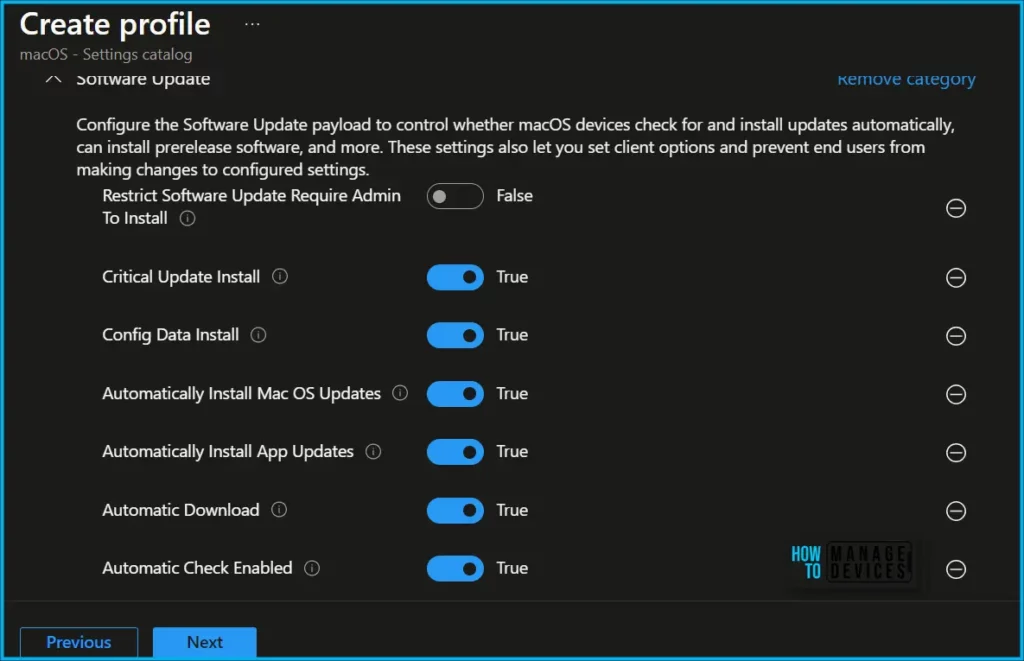Click the Automatic Download label text
Viewport: 1024px width, 661px height.
pyautogui.click(x=181, y=510)
